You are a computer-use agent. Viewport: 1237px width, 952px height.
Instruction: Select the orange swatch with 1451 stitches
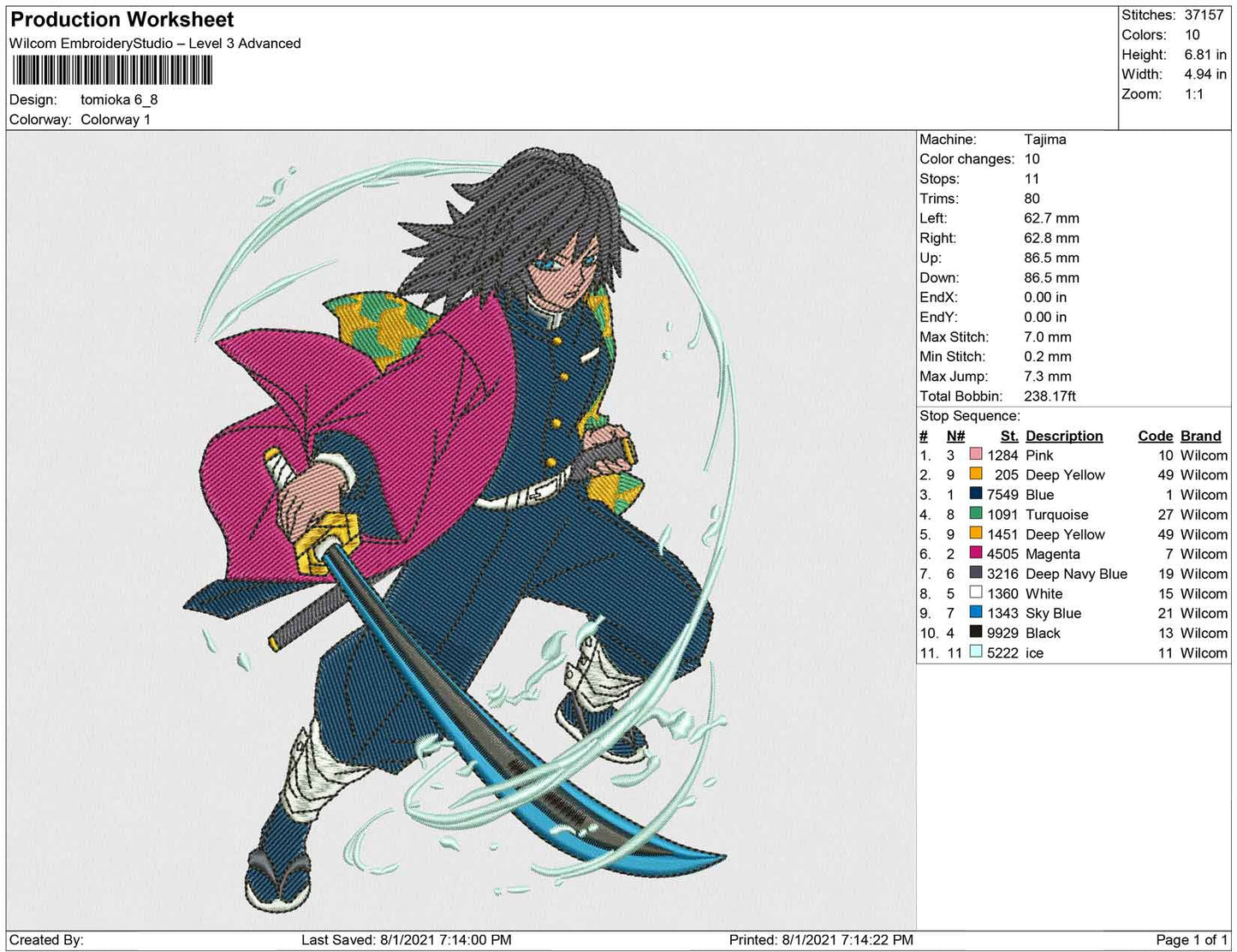pyautogui.click(x=976, y=533)
